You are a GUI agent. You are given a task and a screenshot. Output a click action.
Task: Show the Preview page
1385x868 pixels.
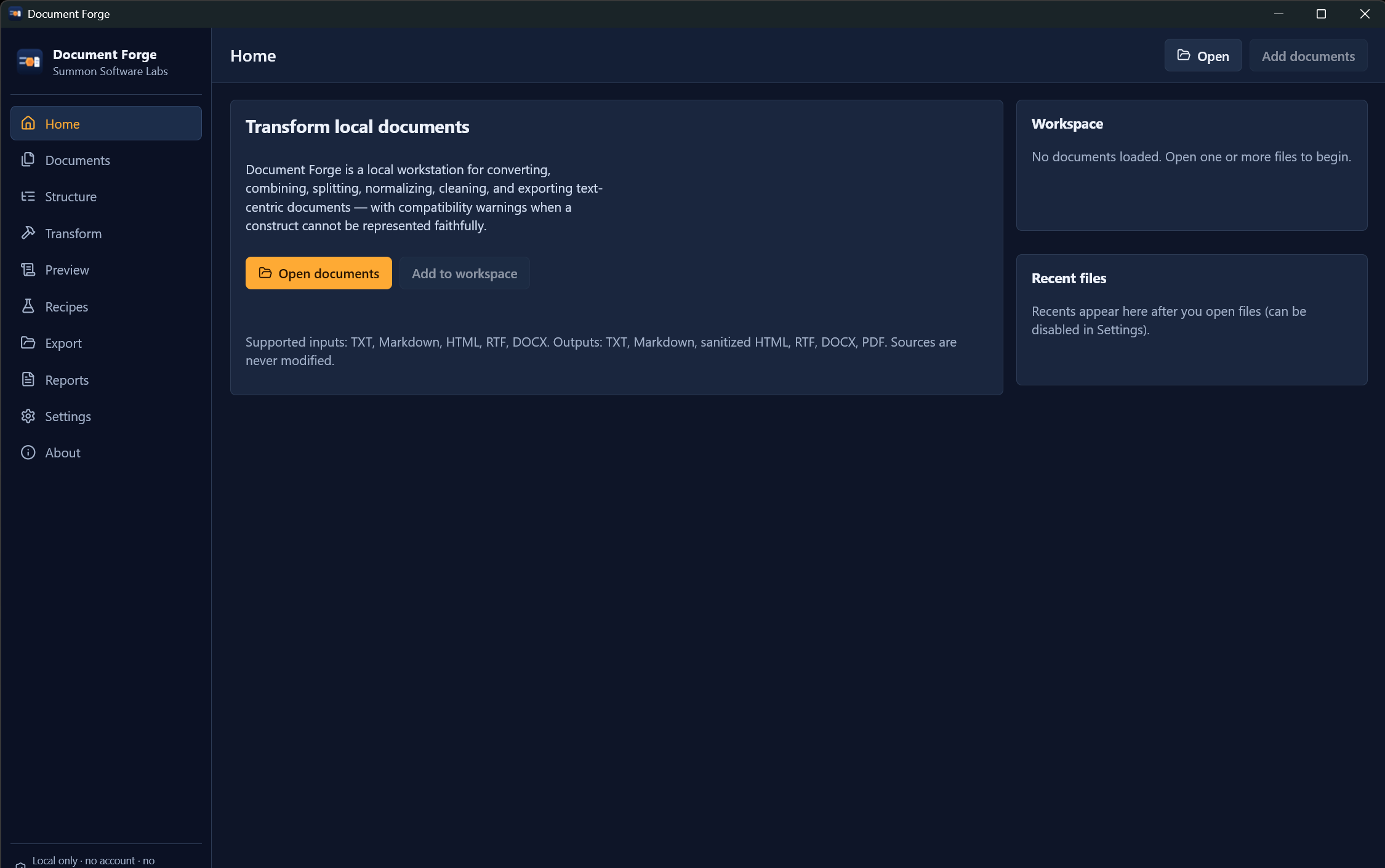click(x=106, y=270)
